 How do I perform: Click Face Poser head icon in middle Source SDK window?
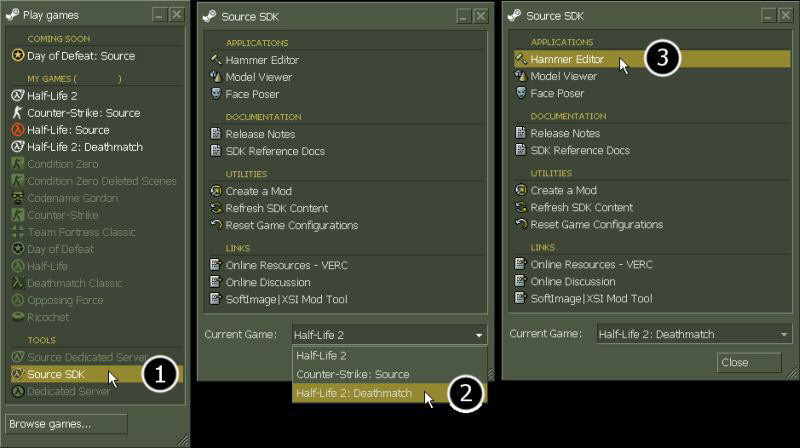pyautogui.click(x=216, y=94)
